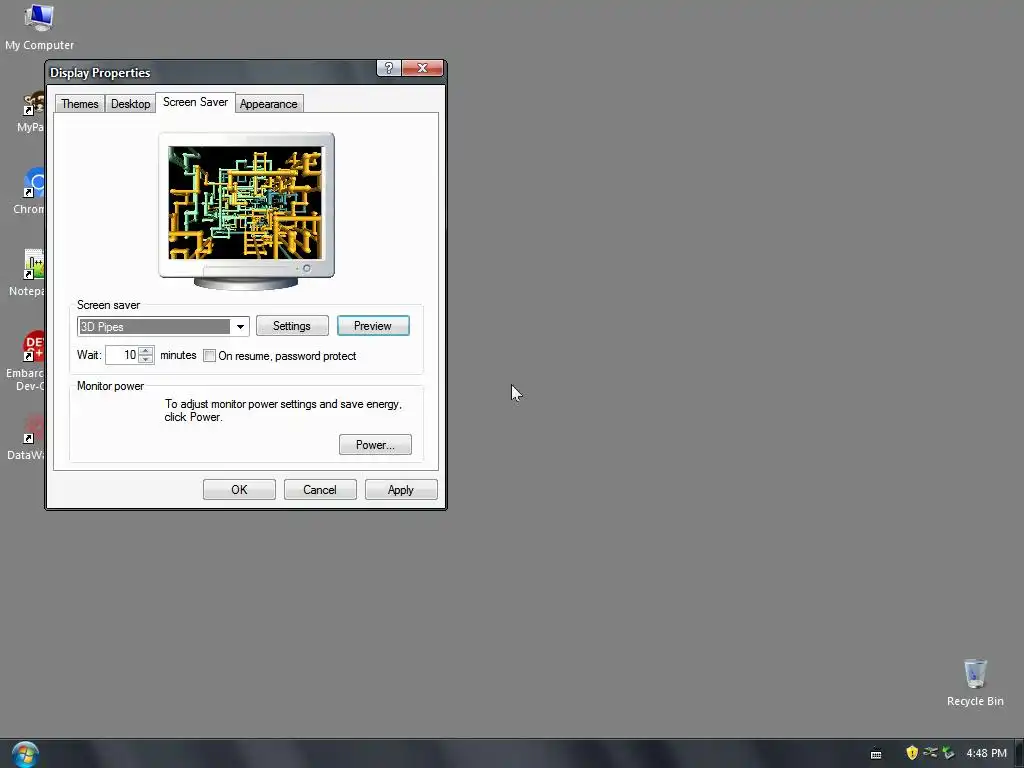Open screen saver Settings
1024x768 pixels.
coord(292,326)
